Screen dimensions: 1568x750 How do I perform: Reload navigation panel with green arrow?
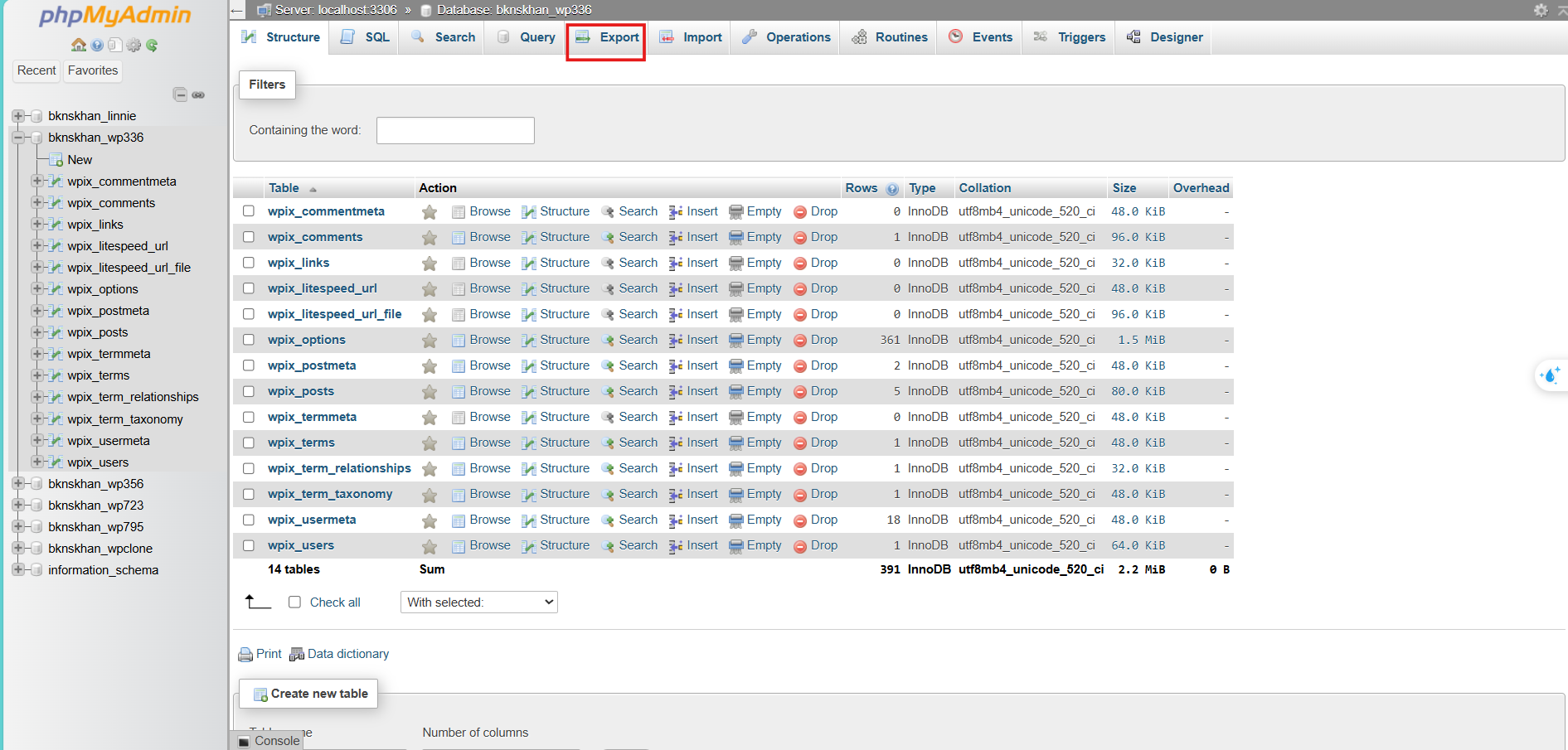152,45
